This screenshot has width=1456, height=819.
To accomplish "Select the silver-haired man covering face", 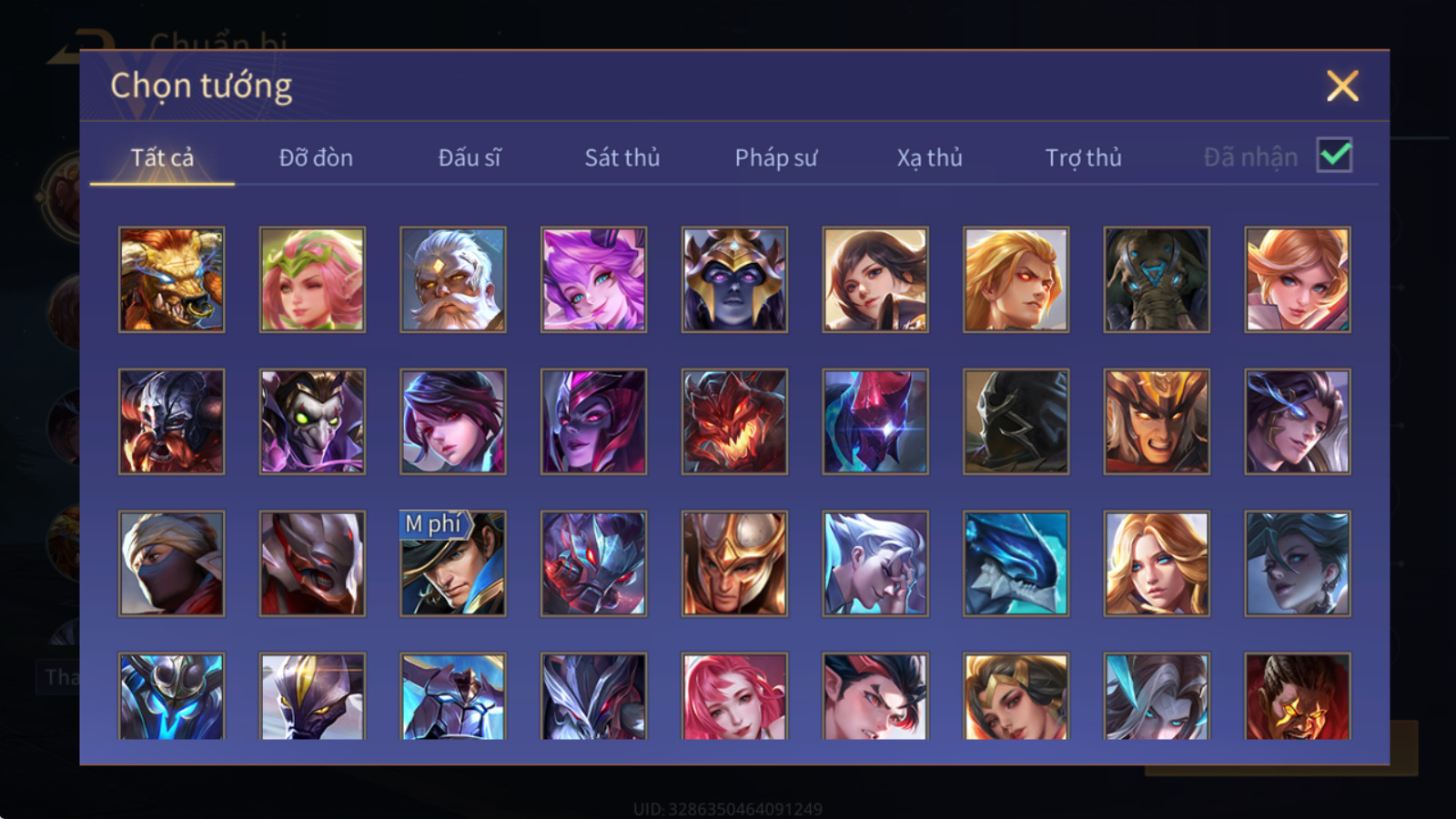I will coord(875,563).
